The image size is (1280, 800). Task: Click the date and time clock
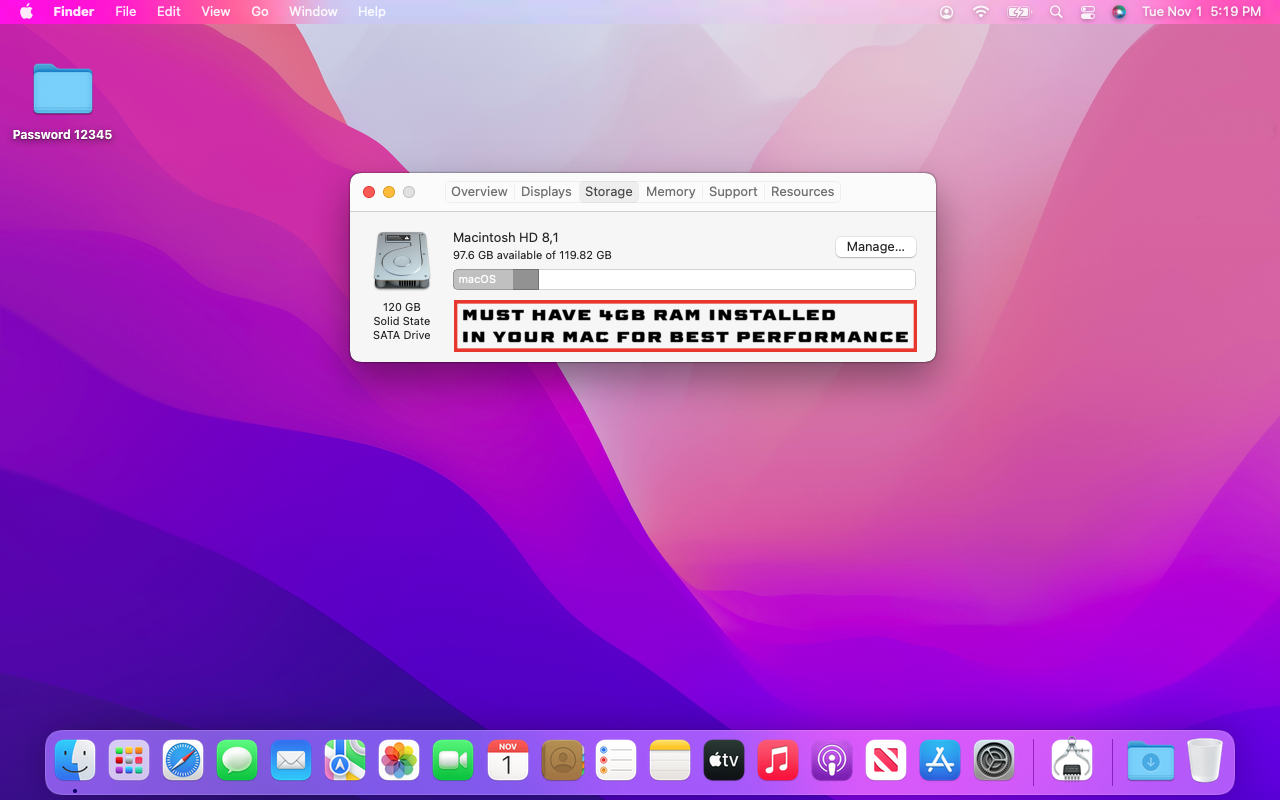(x=1201, y=12)
